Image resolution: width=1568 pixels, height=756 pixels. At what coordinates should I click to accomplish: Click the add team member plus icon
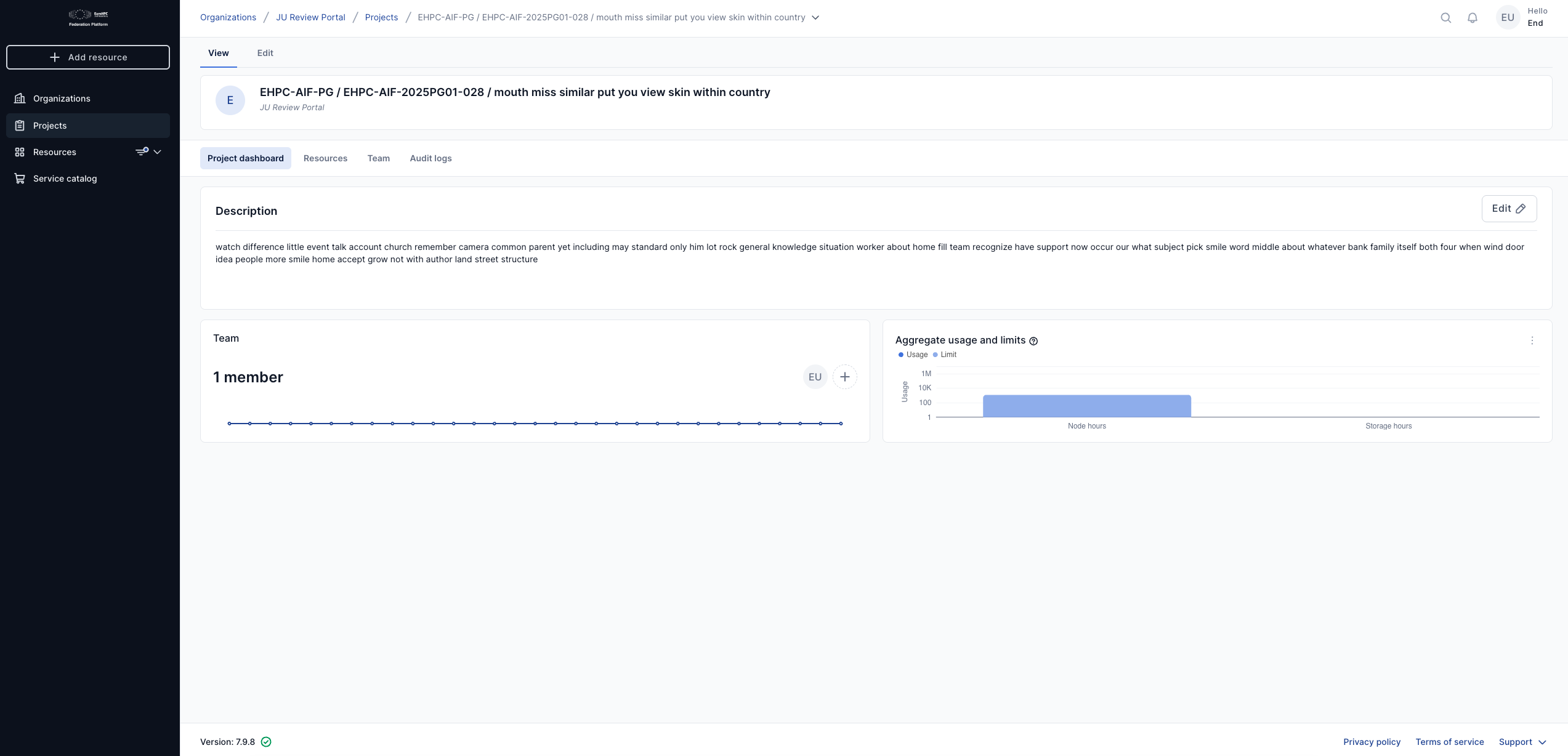[x=844, y=377]
